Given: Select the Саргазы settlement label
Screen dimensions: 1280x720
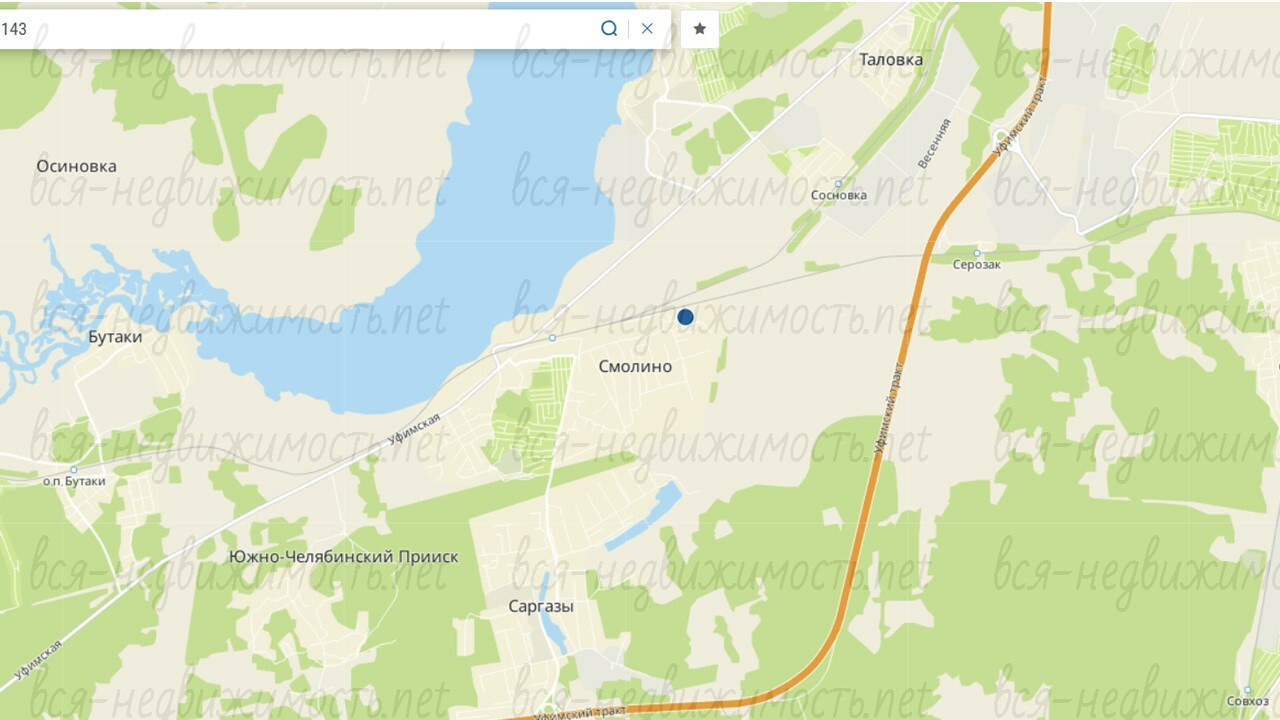Looking at the screenshot, I should coord(541,606).
